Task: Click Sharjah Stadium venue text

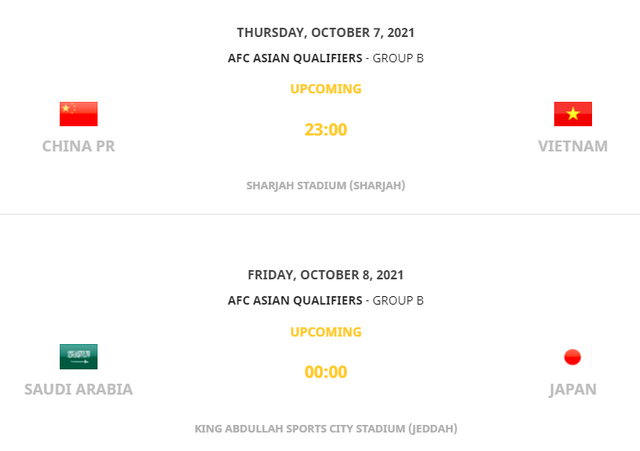Action: coord(325,185)
